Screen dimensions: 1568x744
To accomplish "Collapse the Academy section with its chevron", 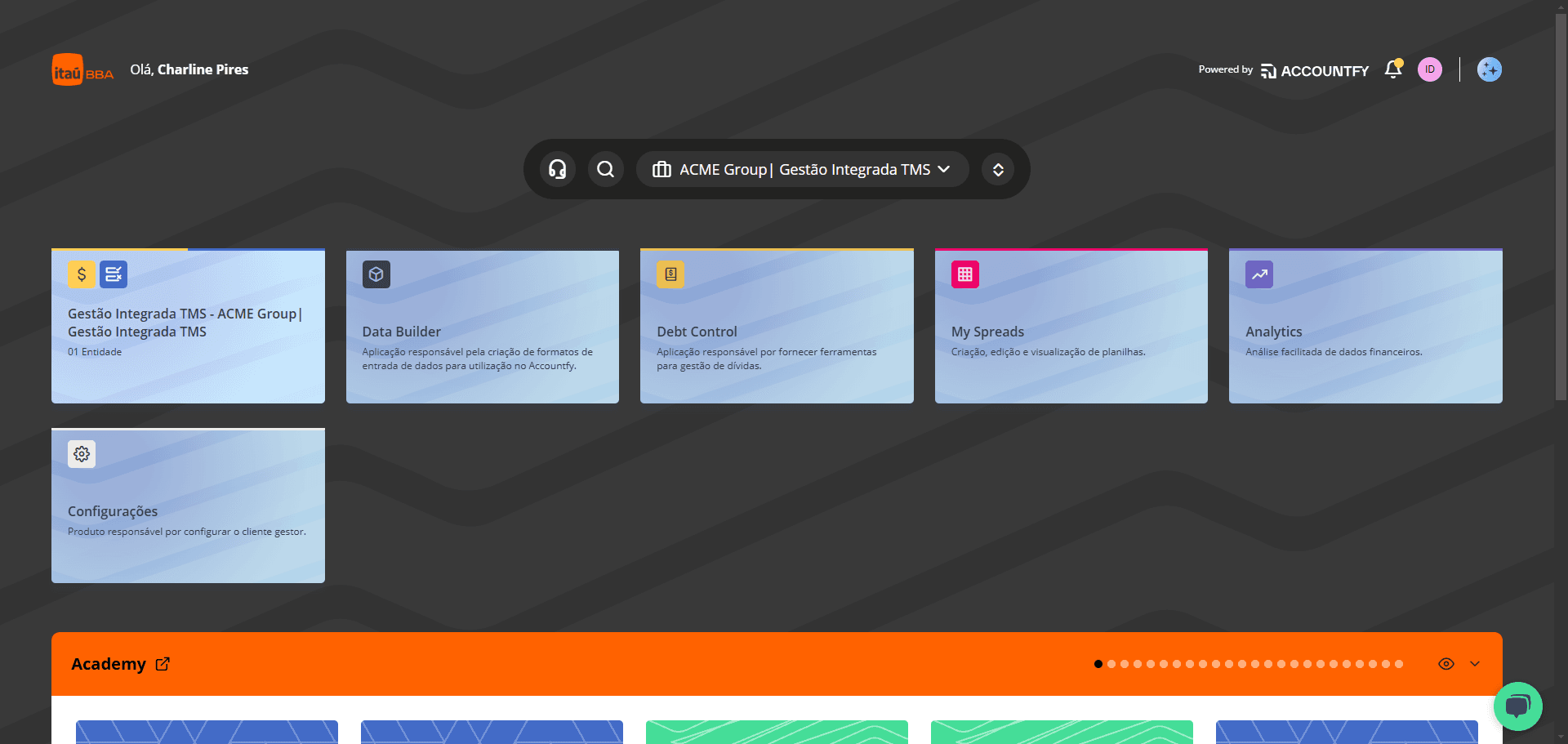I will click(x=1475, y=664).
